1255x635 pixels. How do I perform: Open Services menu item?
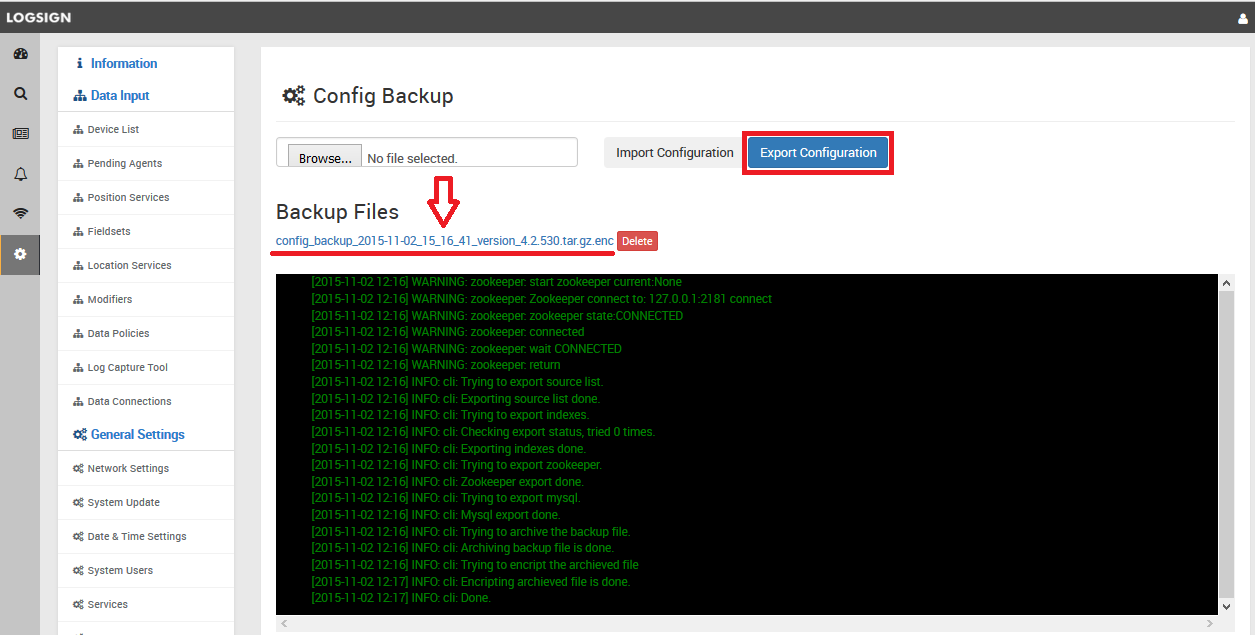tap(108, 605)
